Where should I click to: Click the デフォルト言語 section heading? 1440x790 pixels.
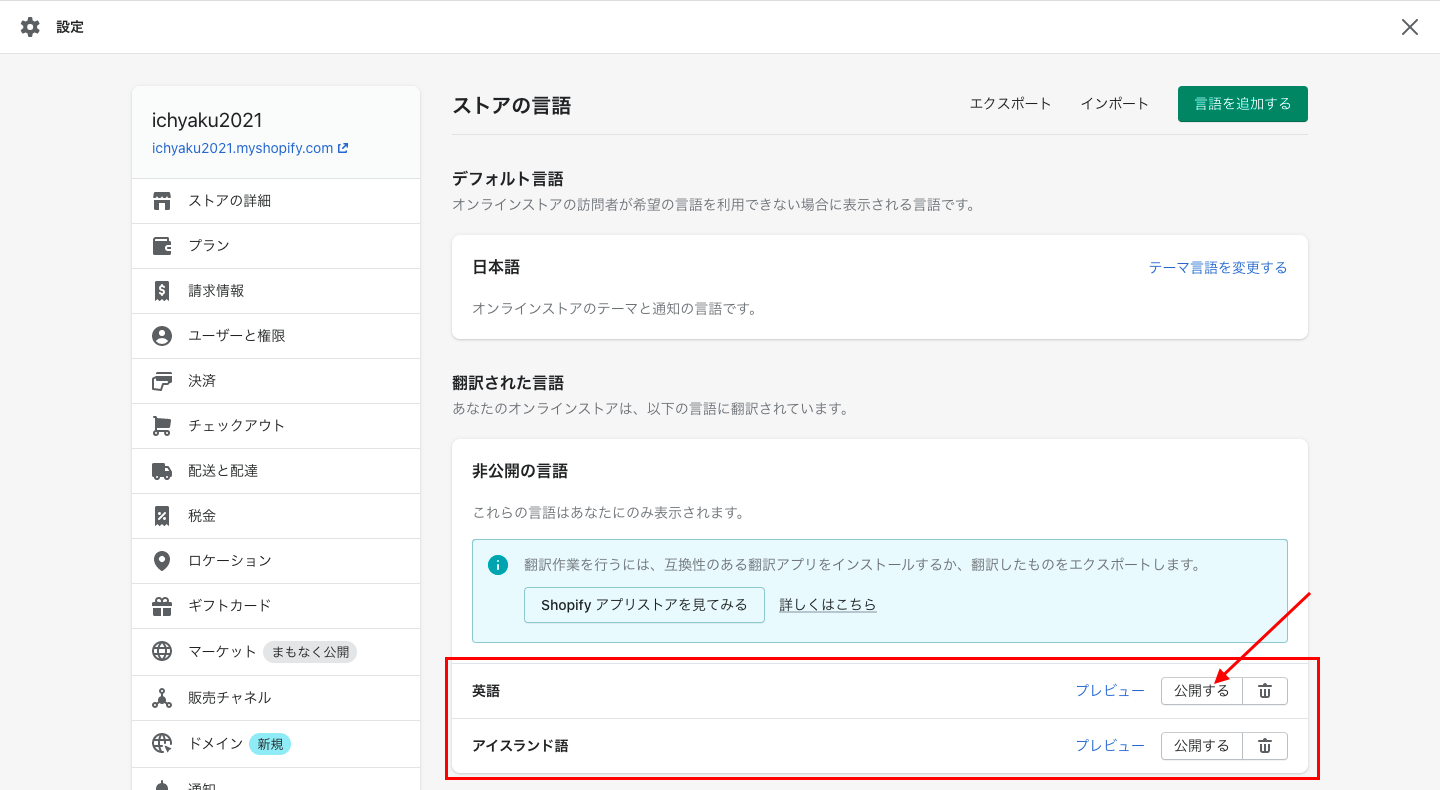pyautogui.click(x=508, y=179)
